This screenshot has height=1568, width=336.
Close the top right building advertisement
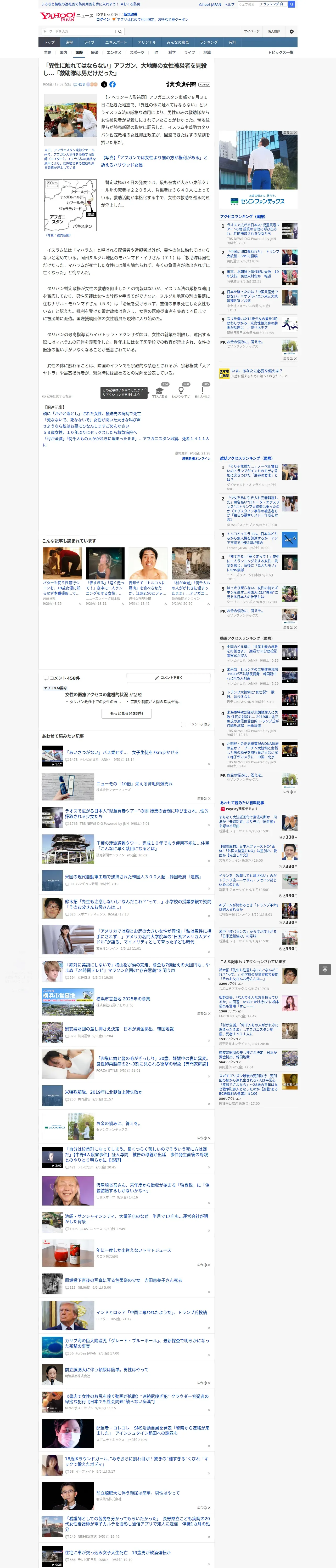click(295, 133)
